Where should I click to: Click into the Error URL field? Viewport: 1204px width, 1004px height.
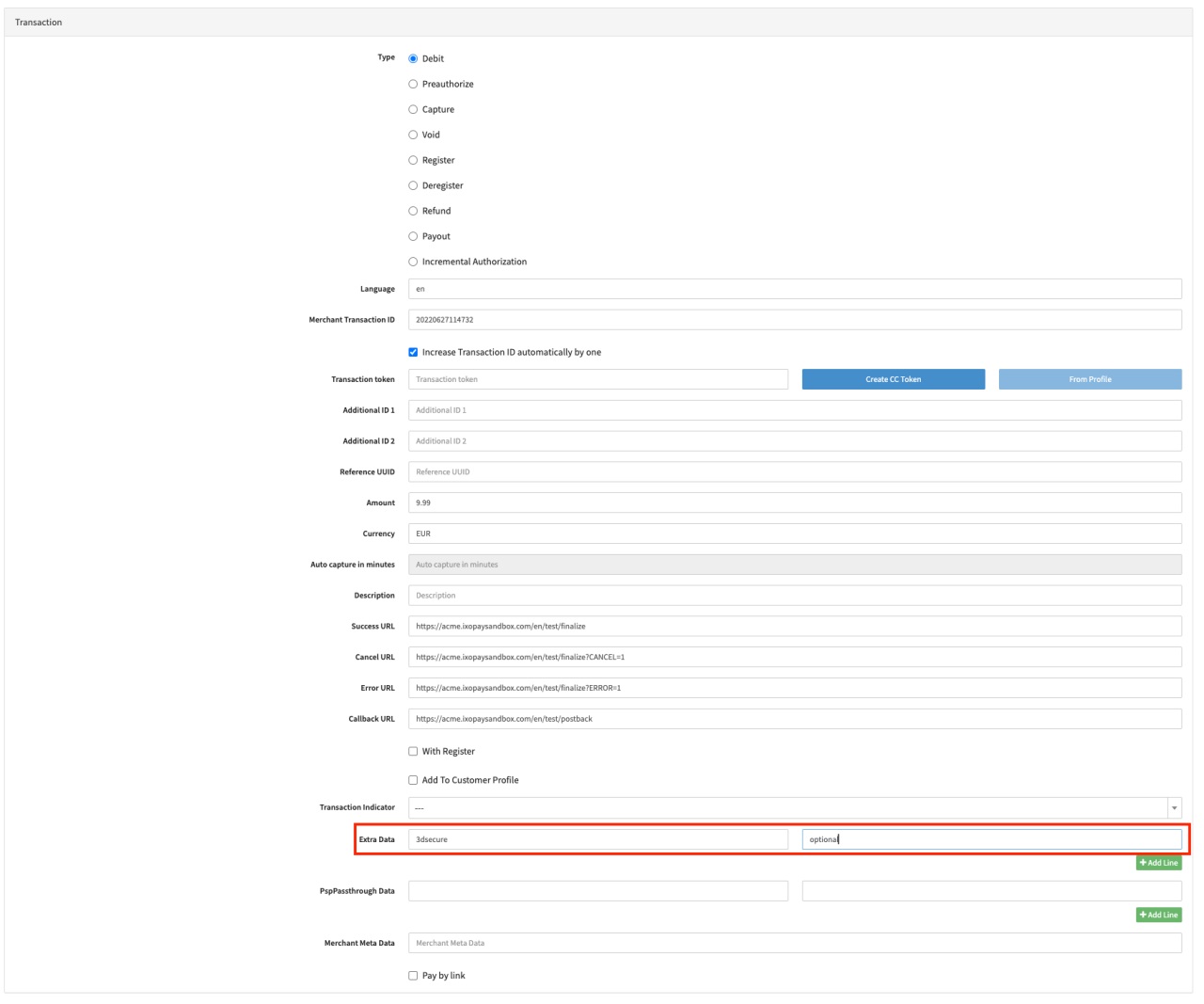[795, 688]
